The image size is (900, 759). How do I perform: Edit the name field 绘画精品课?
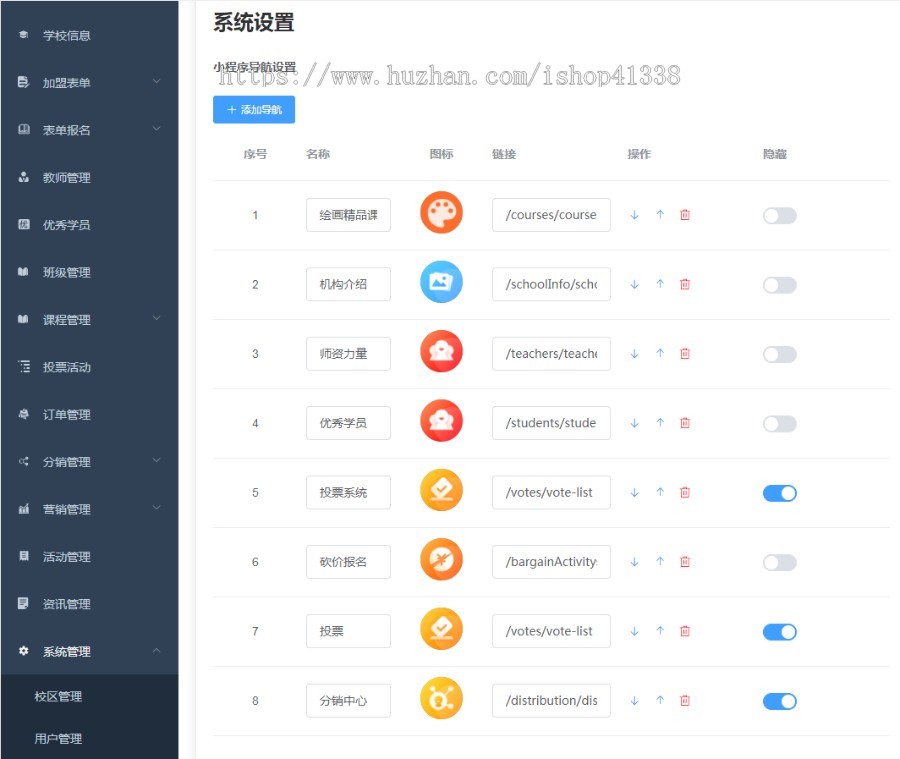(348, 215)
